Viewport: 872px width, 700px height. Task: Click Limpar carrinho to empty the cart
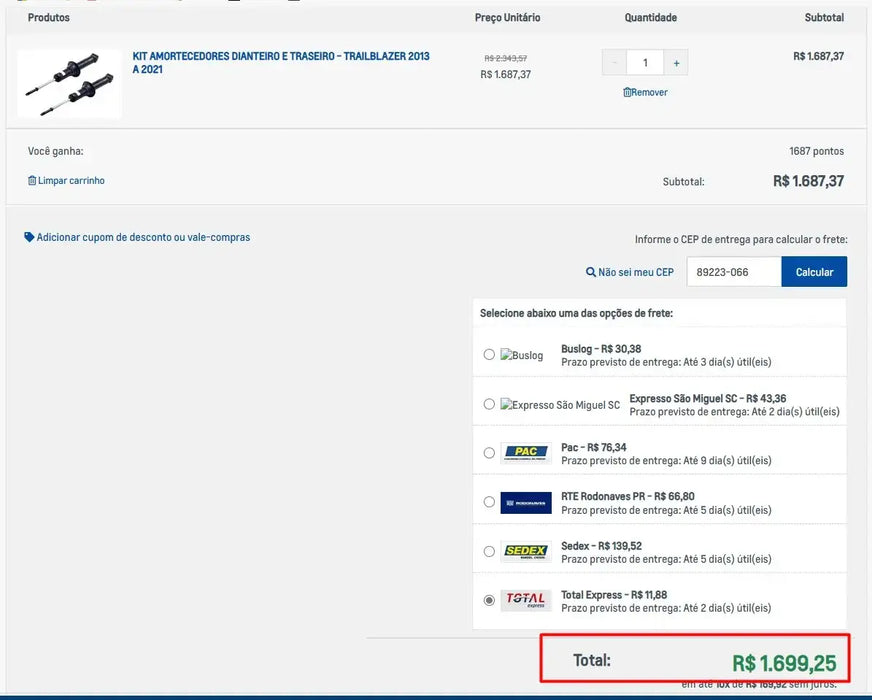point(66,181)
